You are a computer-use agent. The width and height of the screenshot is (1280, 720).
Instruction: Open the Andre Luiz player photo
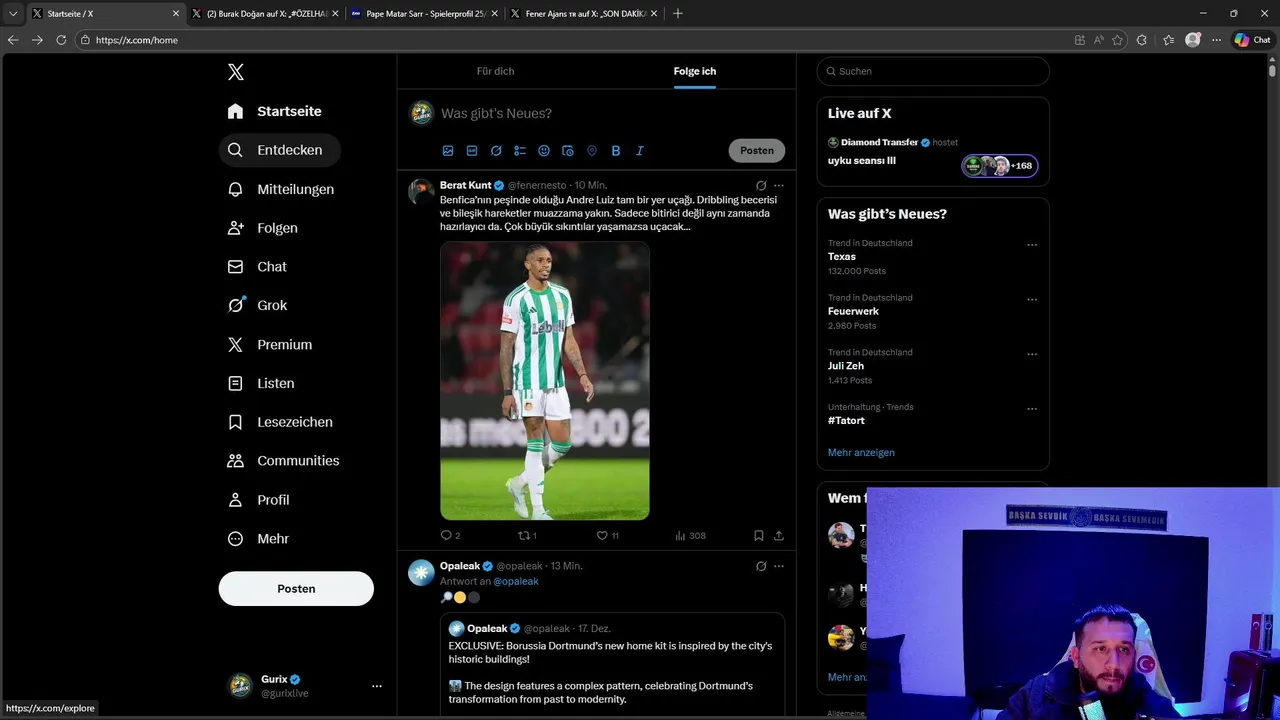coord(545,381)
